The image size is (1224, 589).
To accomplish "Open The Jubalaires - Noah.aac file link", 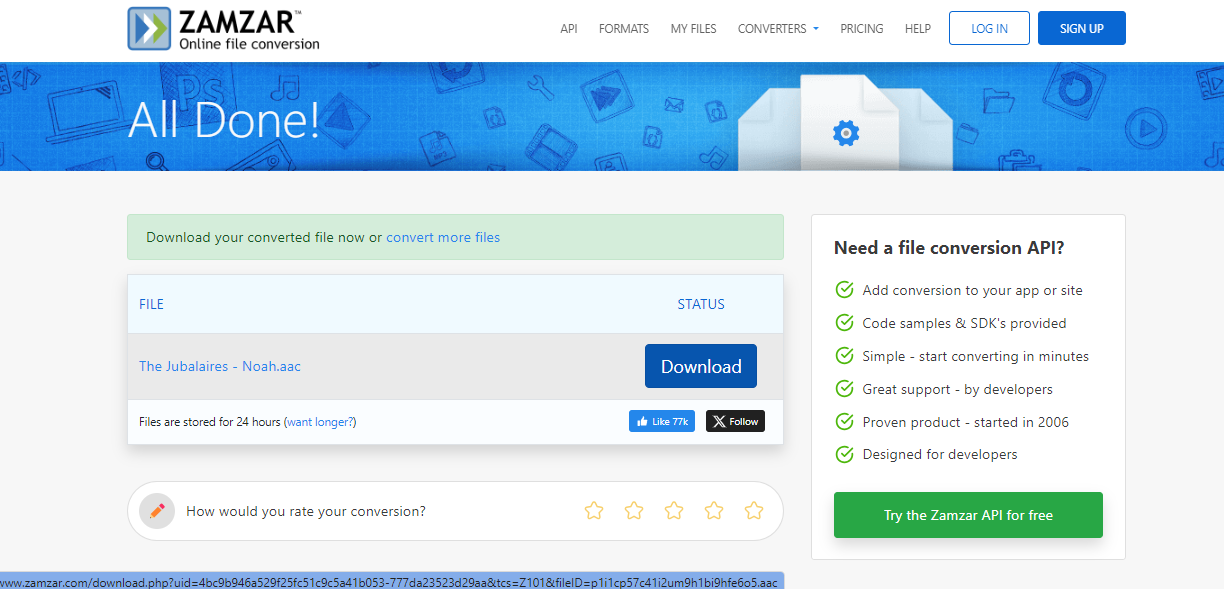I will [x=220, y=366].
